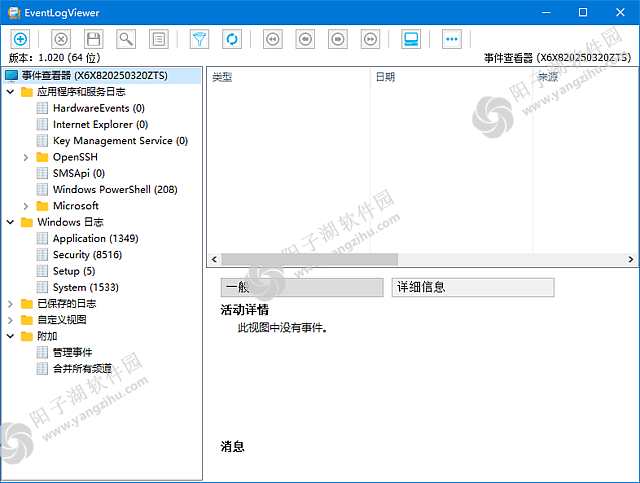Click the add (plus) toolbar icon
640x483 pixels.
20,39
